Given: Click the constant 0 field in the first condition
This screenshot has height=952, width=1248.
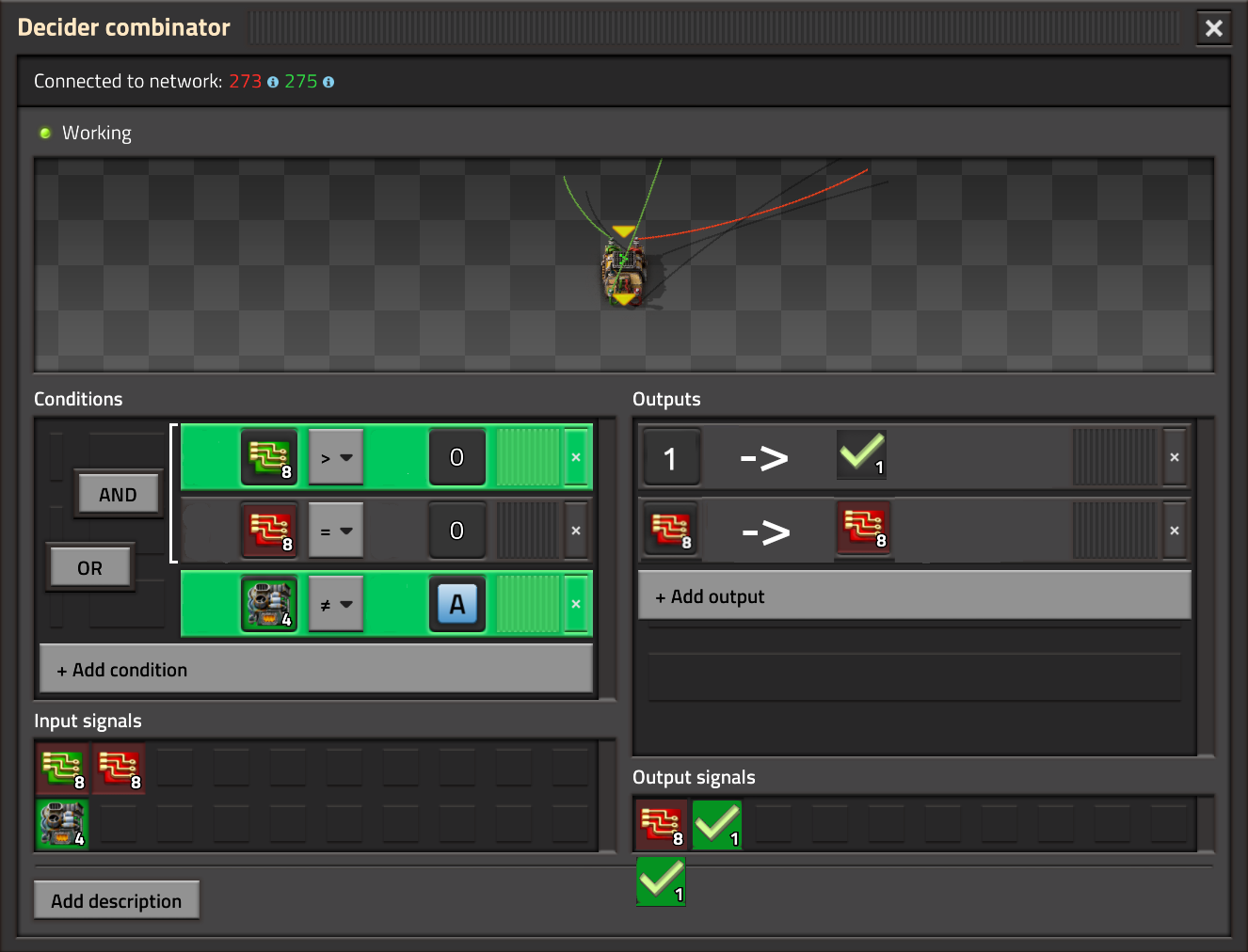Looking at the screenshot, I should click(x=456, y=457).
